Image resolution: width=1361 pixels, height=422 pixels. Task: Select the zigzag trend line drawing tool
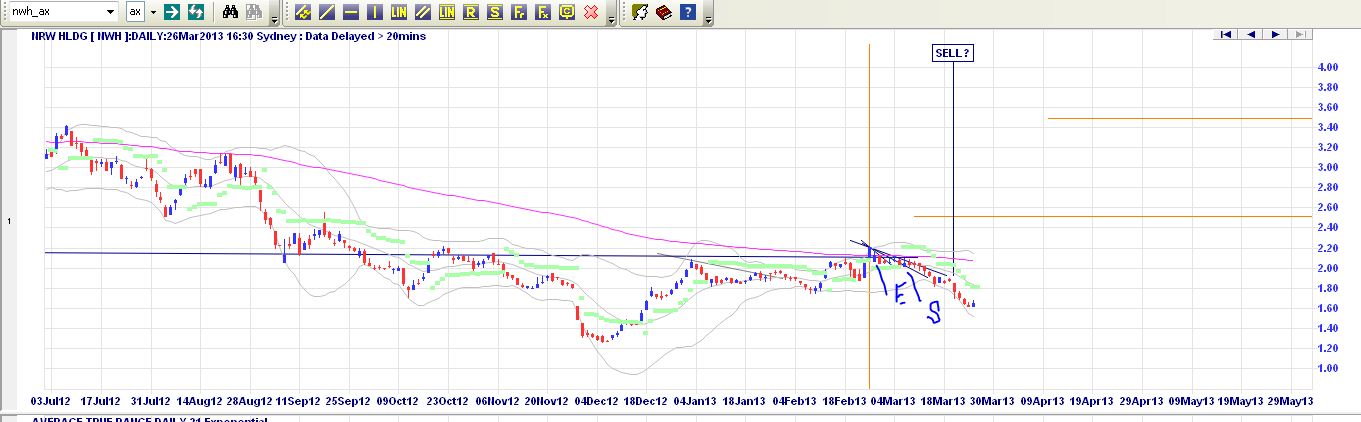(x=301, y=12)
